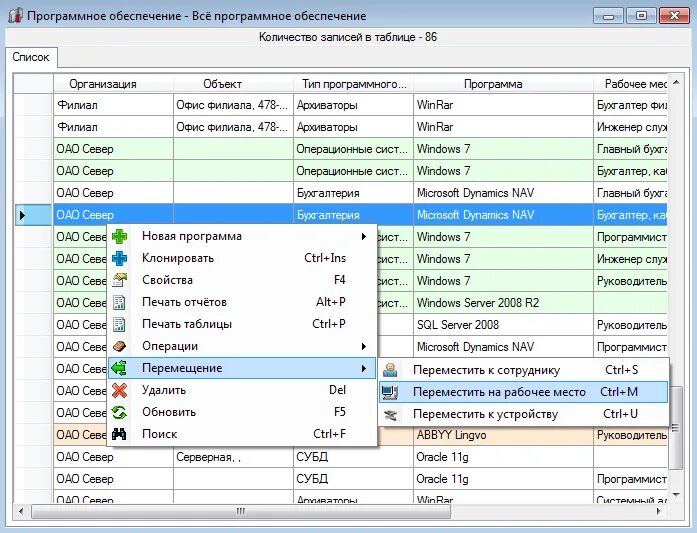Screen dimensions: 697x533
Task: Click the device icon beside Переместить к устройству
Action: [x=390, y=414]
